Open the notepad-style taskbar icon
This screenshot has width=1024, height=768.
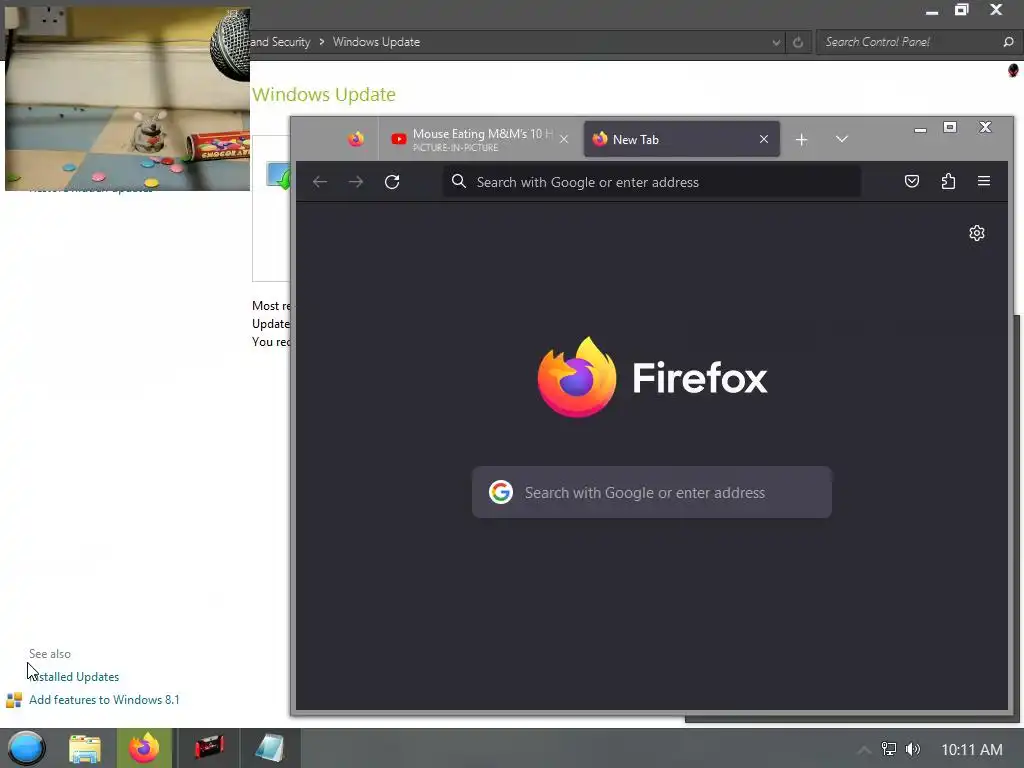click(269, 748)
